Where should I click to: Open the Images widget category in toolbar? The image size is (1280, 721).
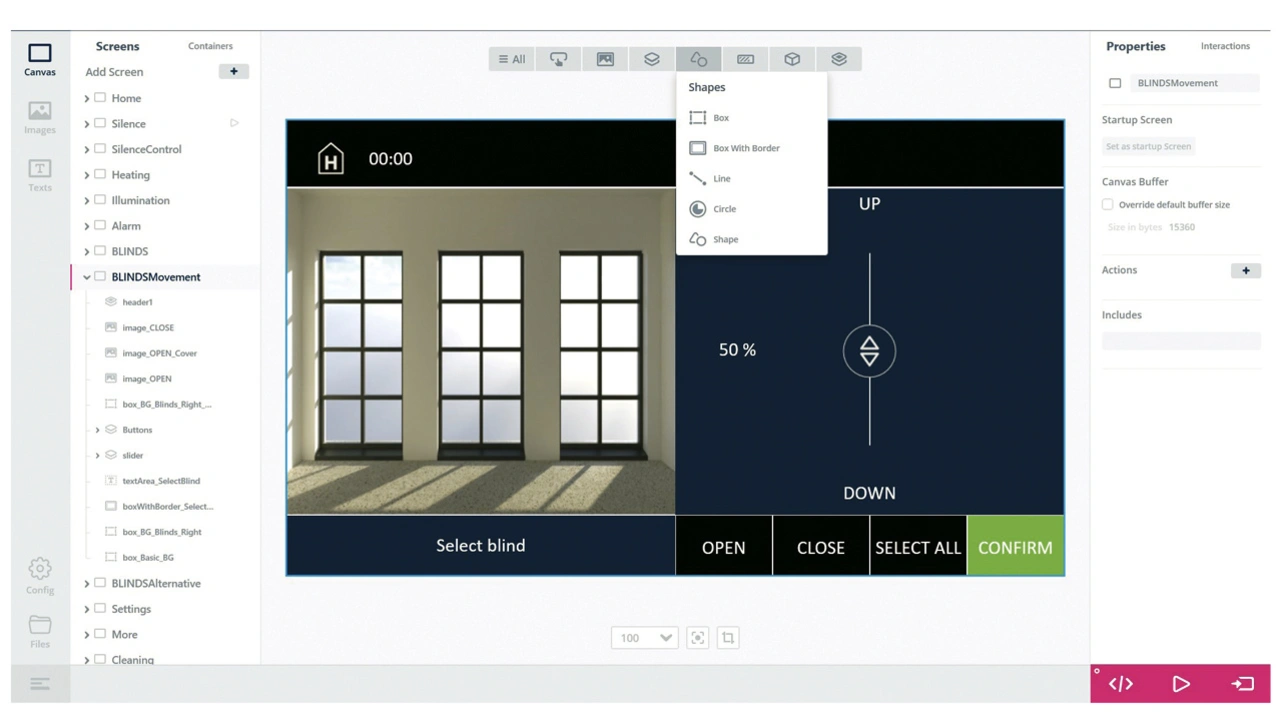coord(605,59)
